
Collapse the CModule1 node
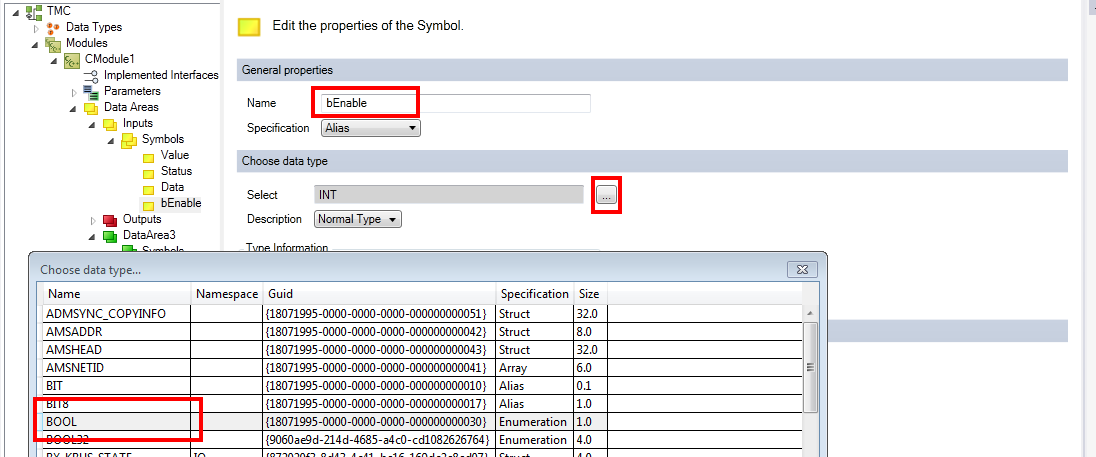(54, 60)
